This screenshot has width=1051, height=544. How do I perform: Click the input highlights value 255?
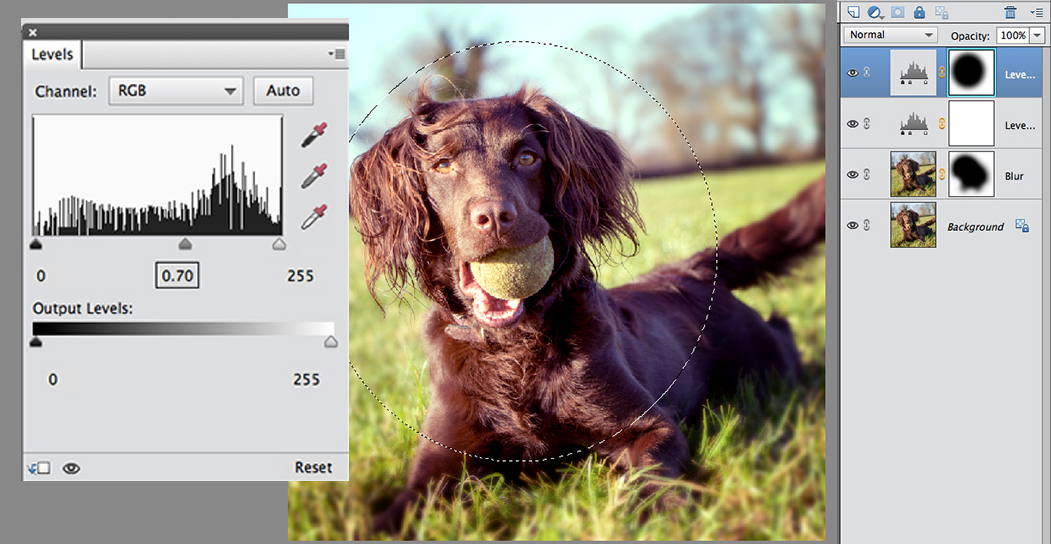pos(300,276)
